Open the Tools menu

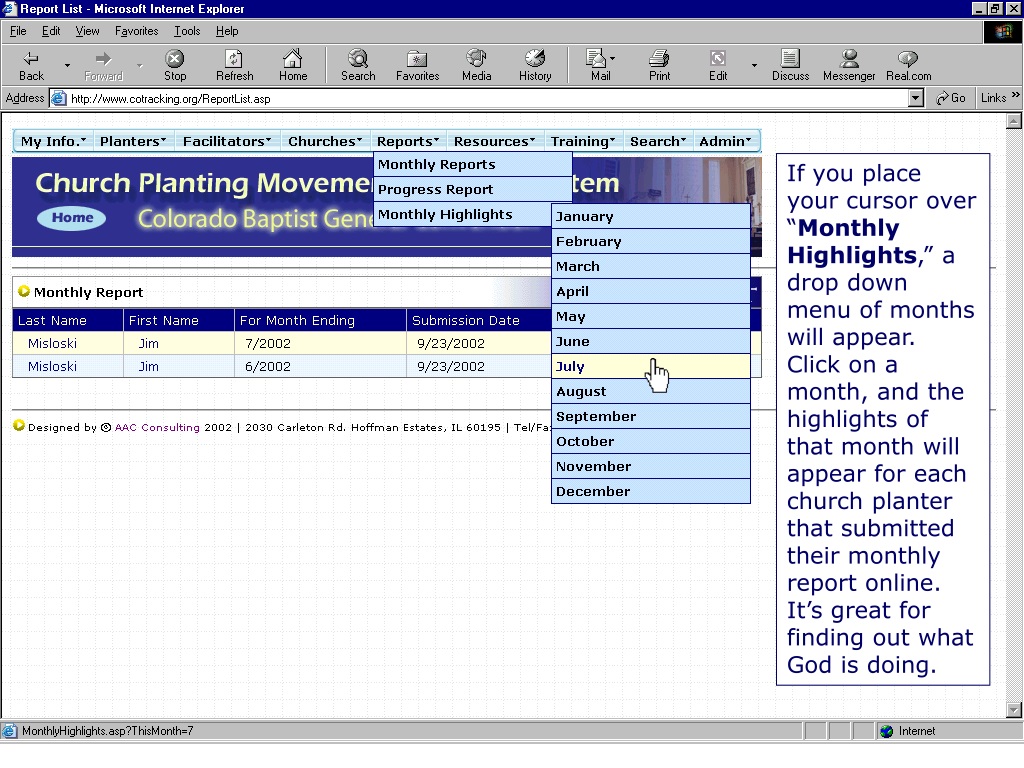(187, 31)
